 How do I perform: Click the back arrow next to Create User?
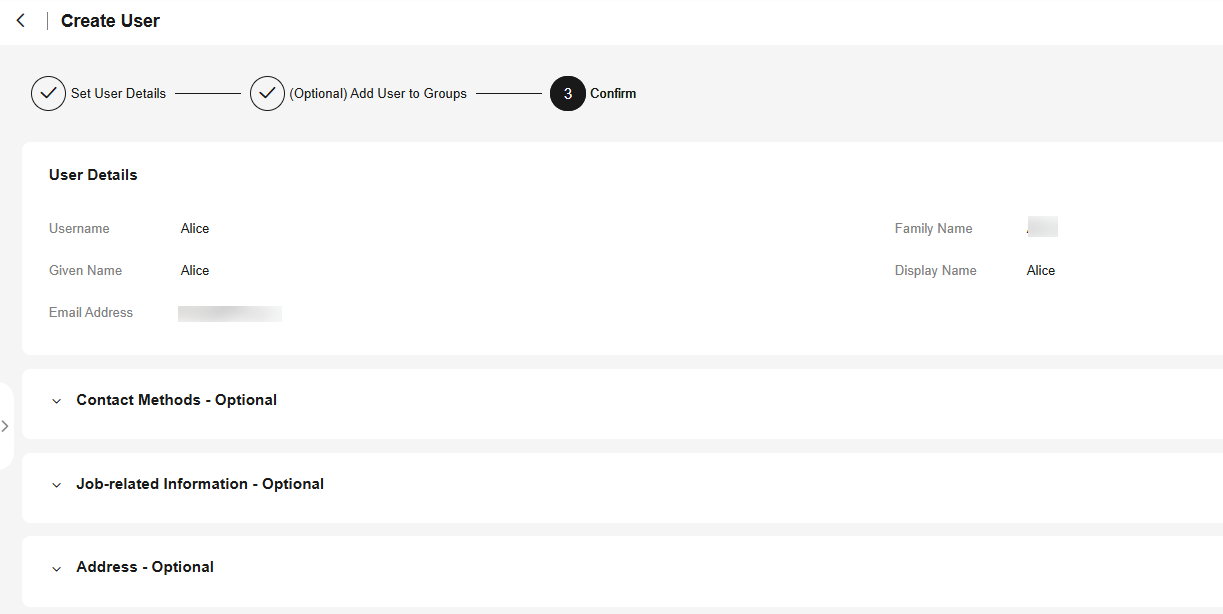20,20
